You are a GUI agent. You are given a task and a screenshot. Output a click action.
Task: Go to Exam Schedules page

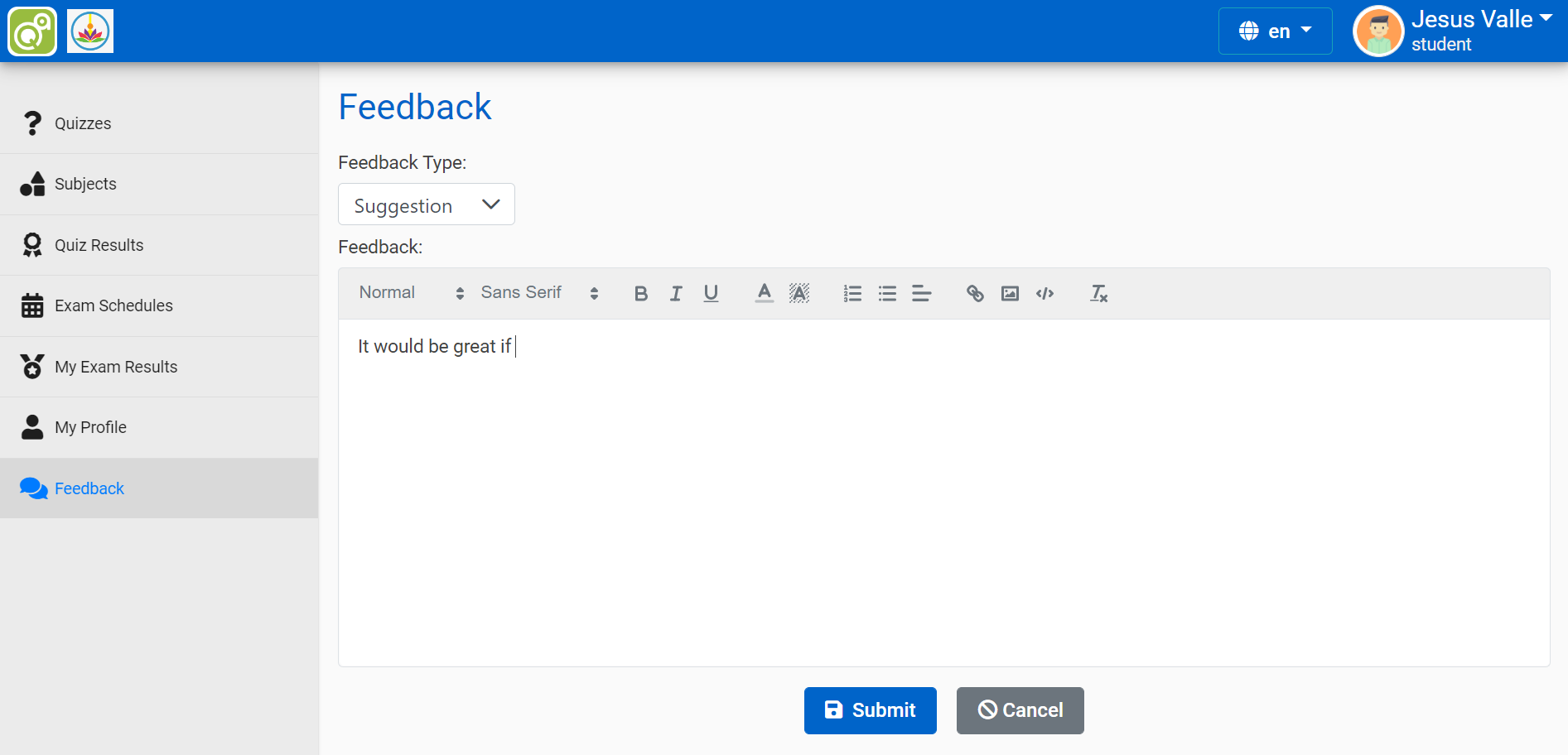113,305
